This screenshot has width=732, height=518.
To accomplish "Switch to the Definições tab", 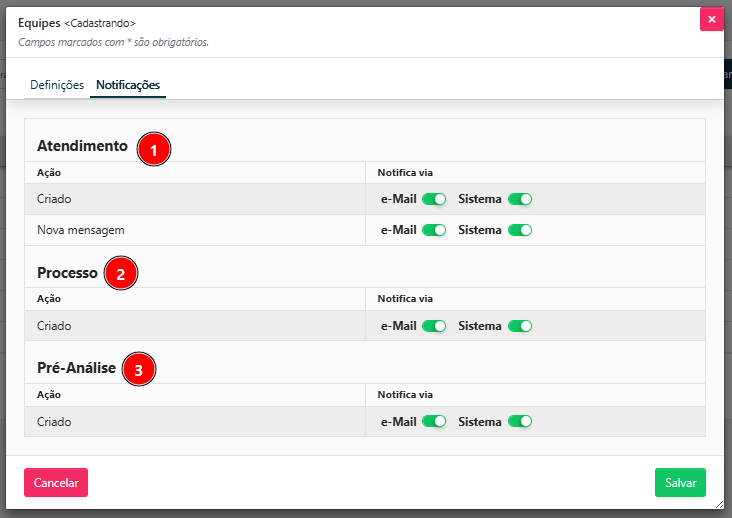I will click(57, 85).
